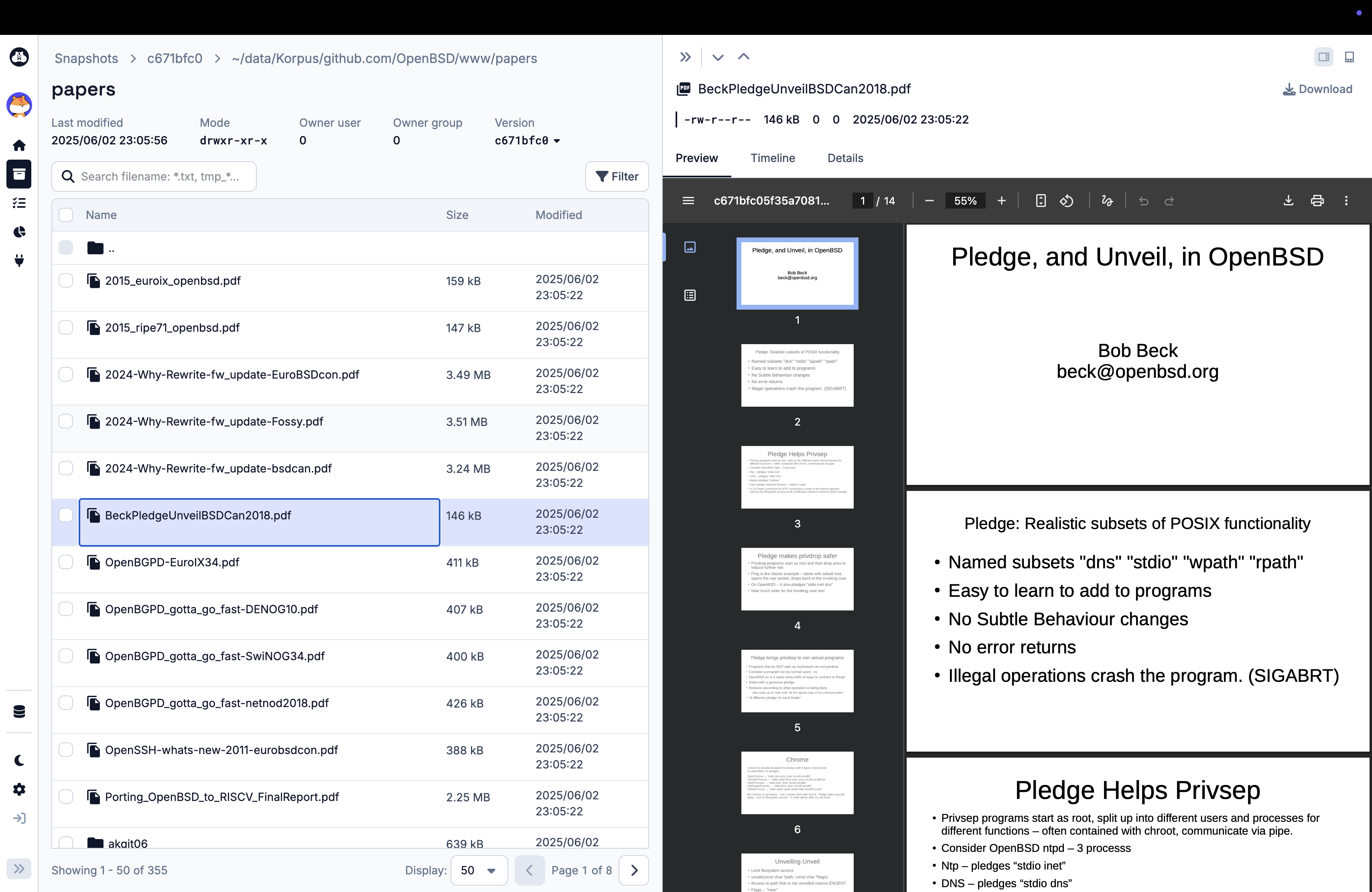Open the PDF viewer sidebar menu icon
The width and height of the screenshot is (1372, 892).
pyautogui.click(x=688, y=201)
